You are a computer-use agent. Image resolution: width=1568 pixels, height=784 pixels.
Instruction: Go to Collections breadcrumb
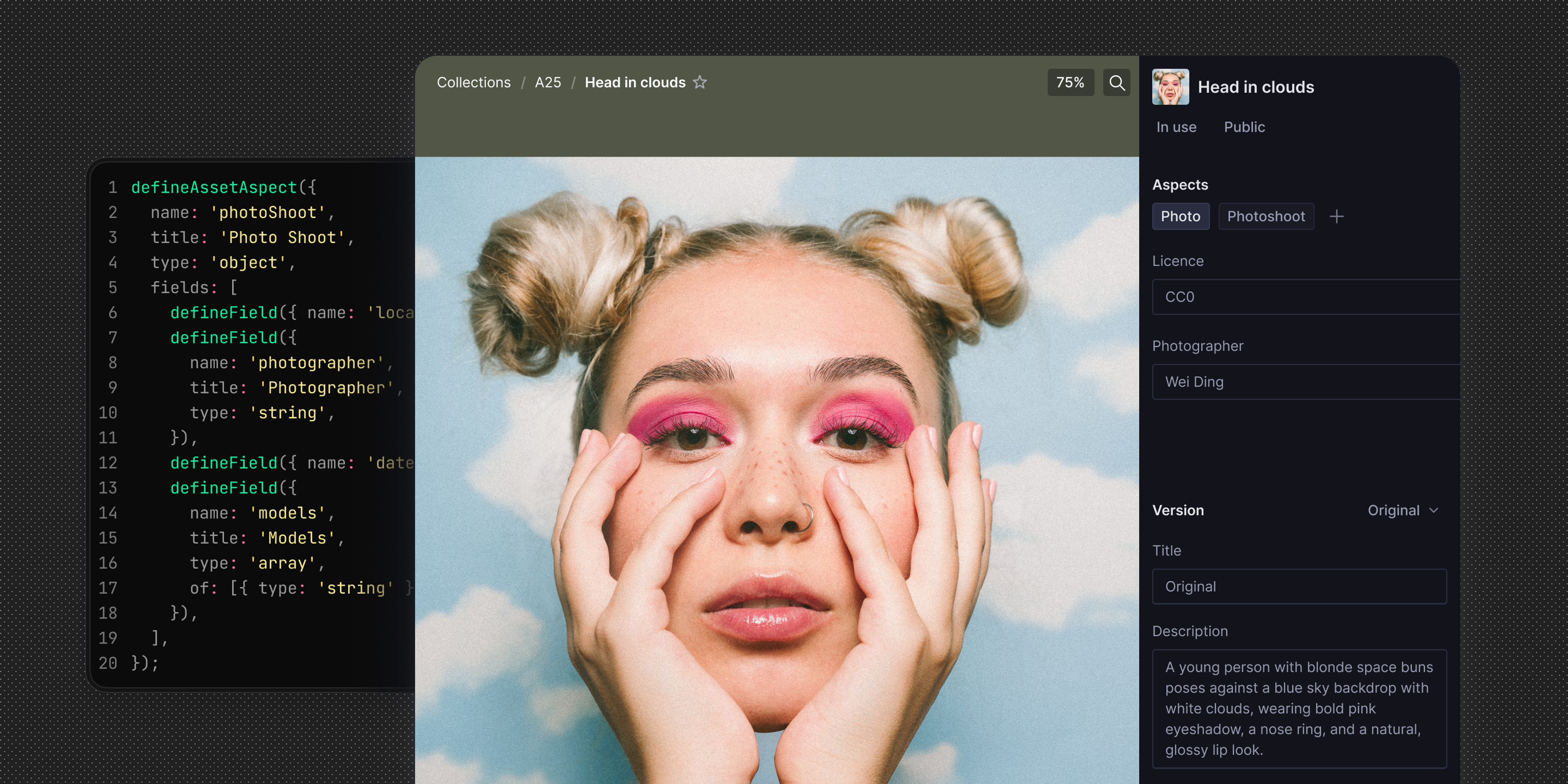click(x=474, y=83)
